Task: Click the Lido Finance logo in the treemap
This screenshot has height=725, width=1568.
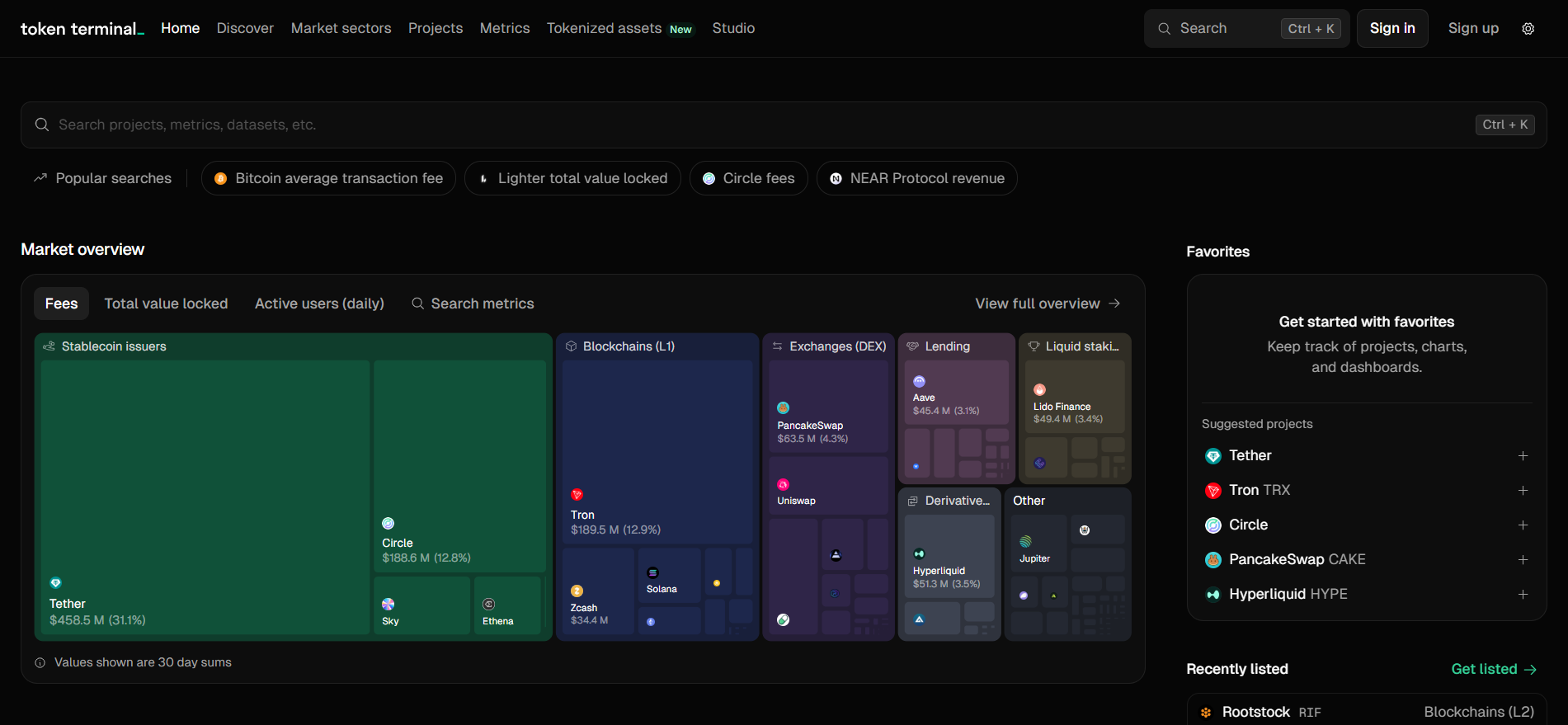Action: click(x=1040, y=389)
